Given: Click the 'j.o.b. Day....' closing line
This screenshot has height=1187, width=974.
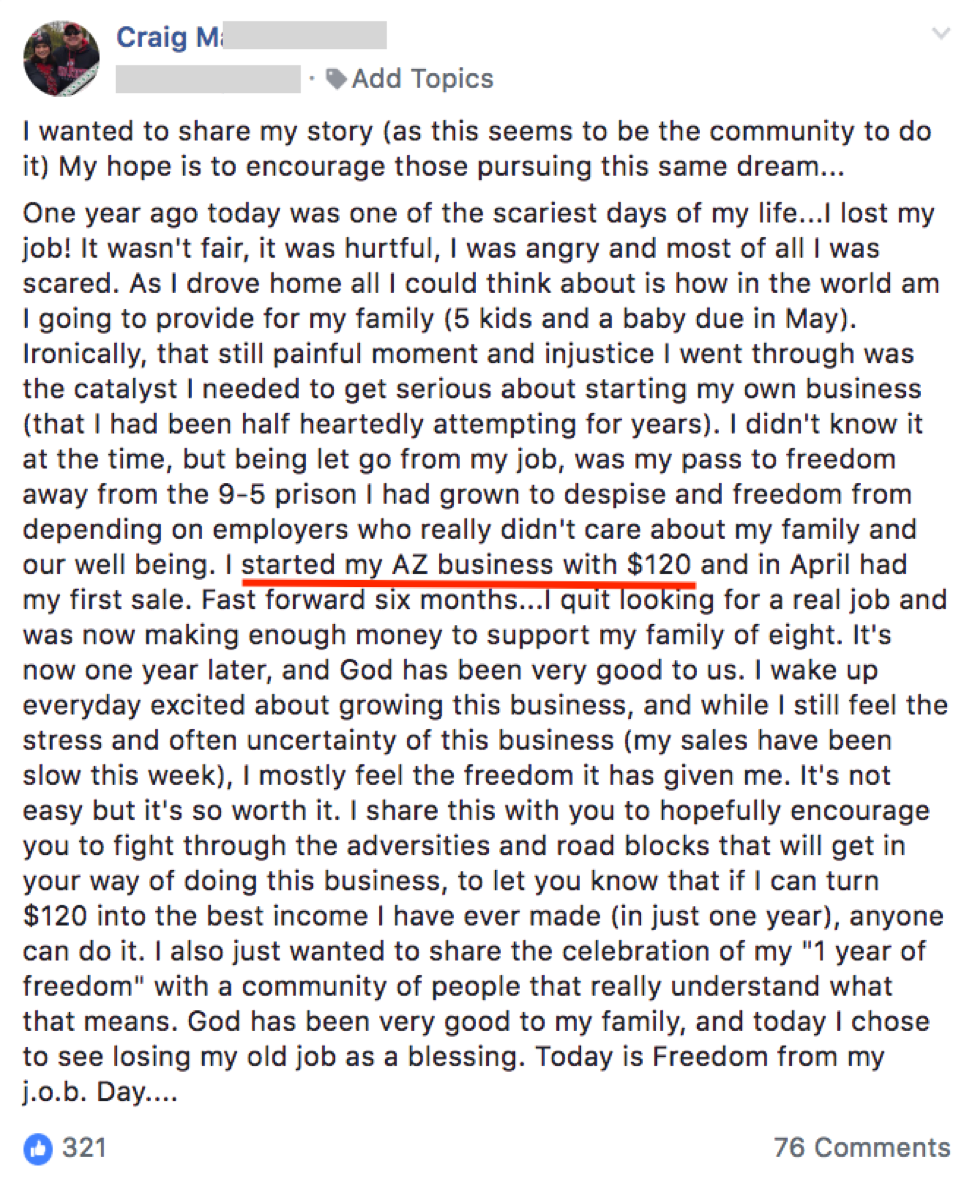Looking at the screenshot, I should tap(100, 1092).
